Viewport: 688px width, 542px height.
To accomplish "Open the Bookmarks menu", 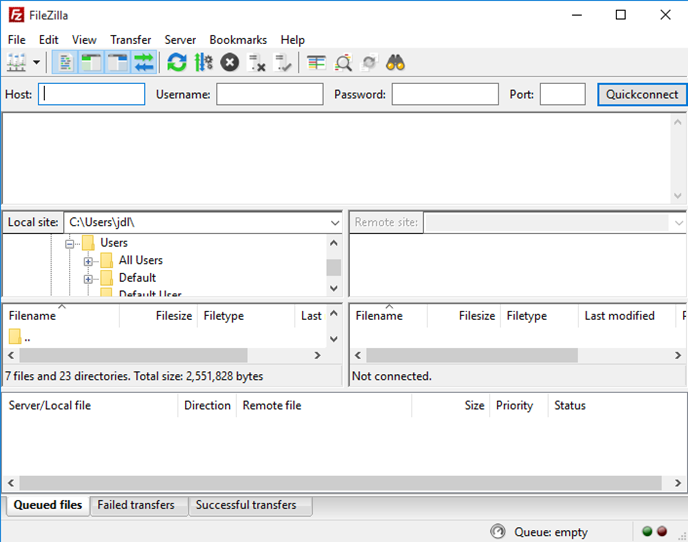I will point(238,40).
